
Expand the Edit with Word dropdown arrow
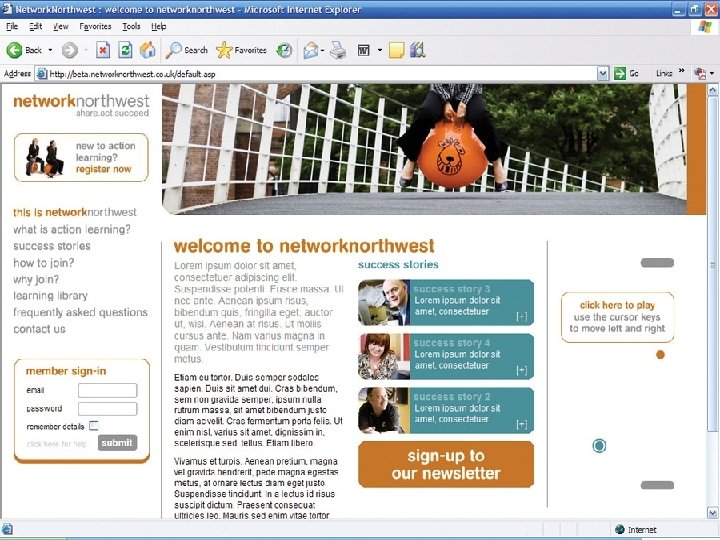380,50
